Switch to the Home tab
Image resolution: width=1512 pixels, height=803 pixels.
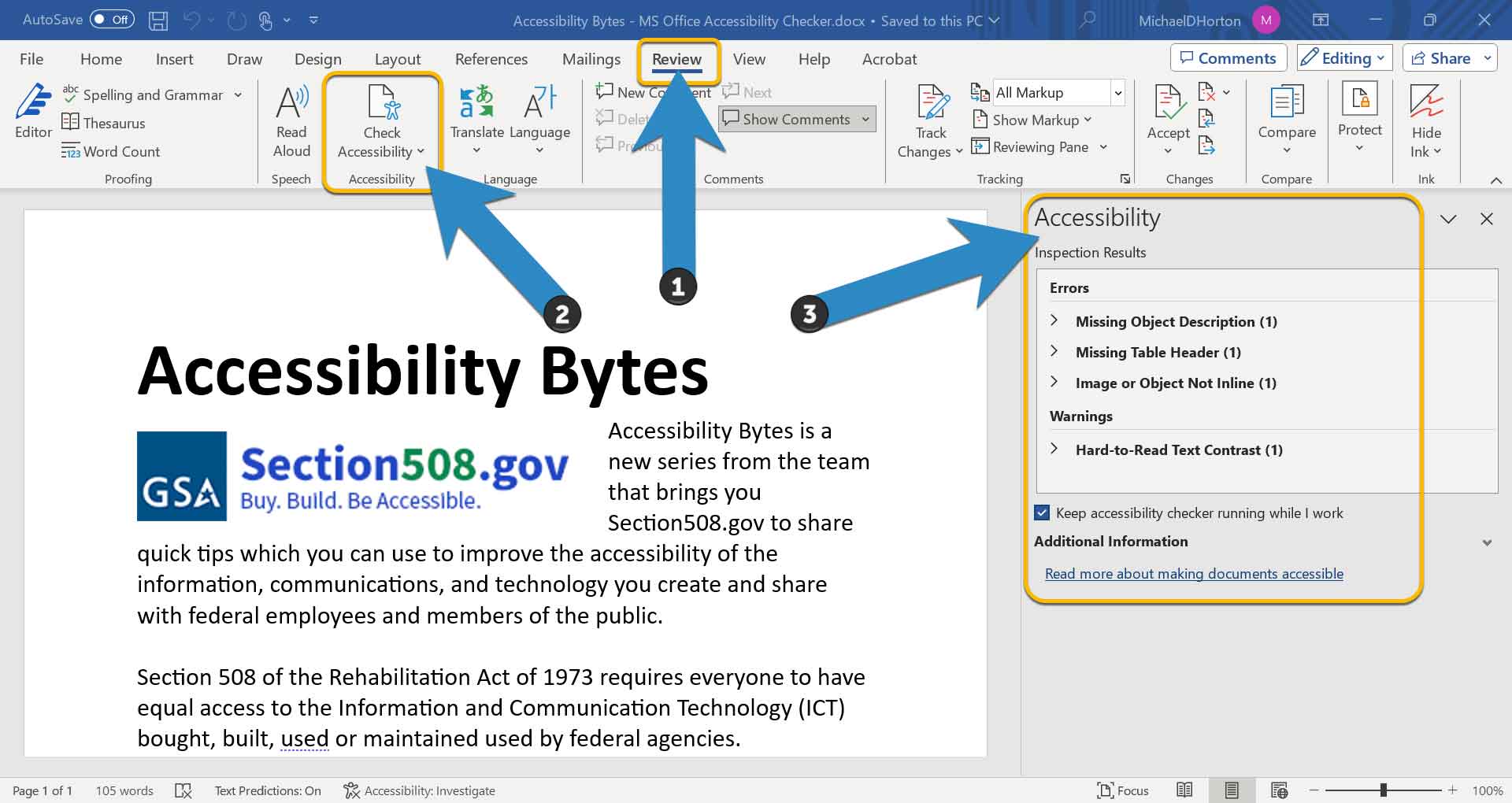[101, 59]
